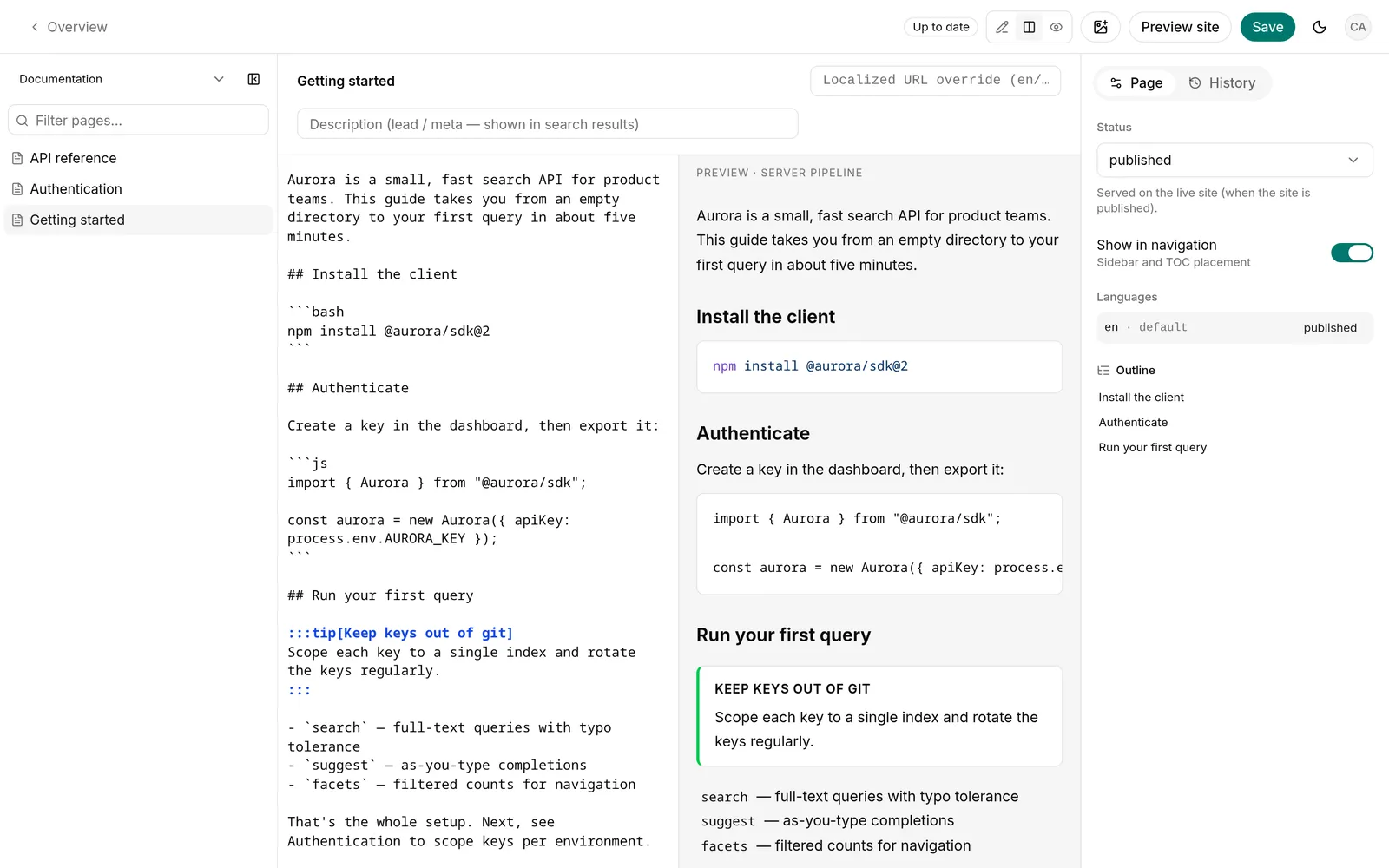Click the '## Authenticate' markdown line

point(348,388)
